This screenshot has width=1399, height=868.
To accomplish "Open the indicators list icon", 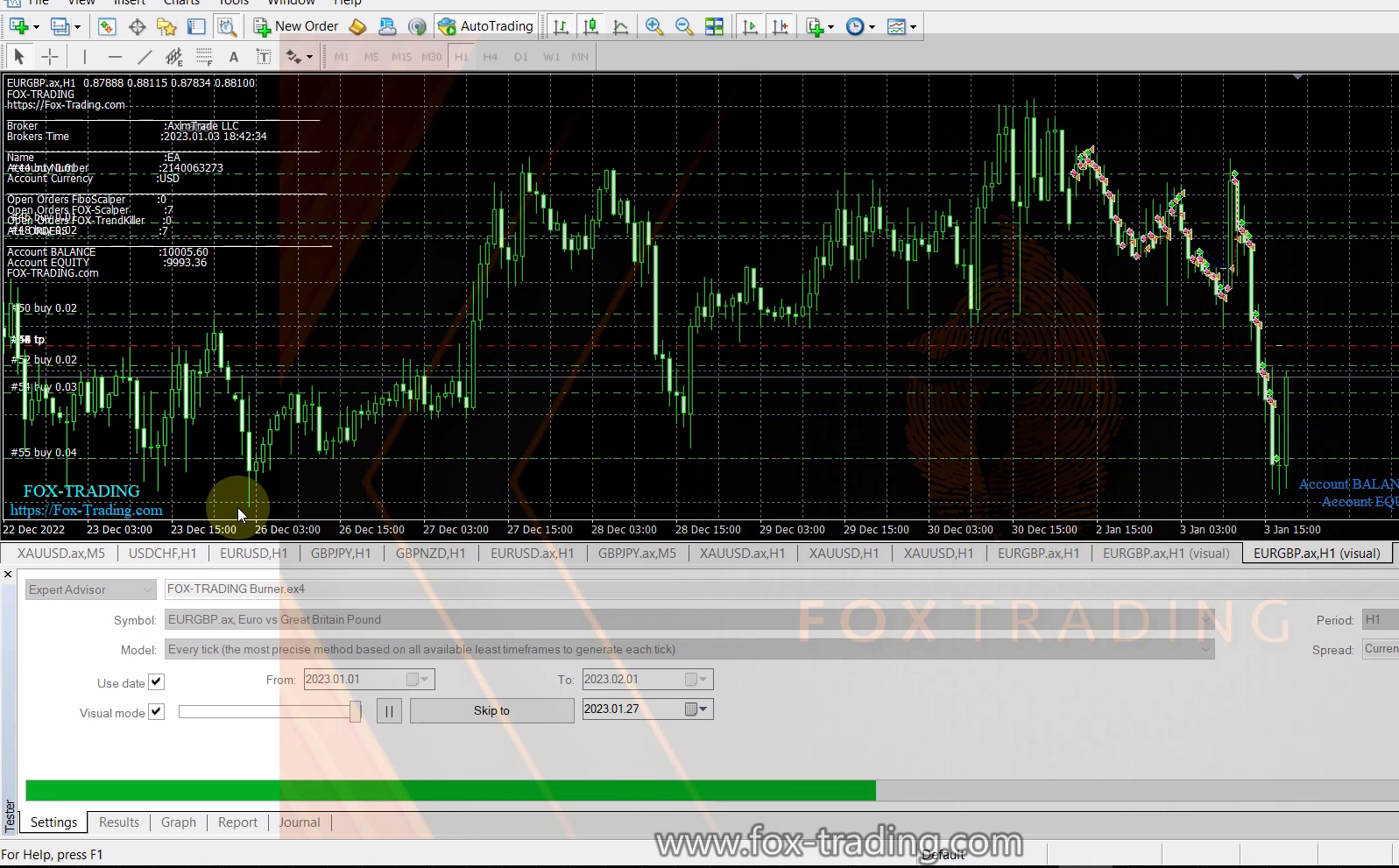I will point(816,26).
